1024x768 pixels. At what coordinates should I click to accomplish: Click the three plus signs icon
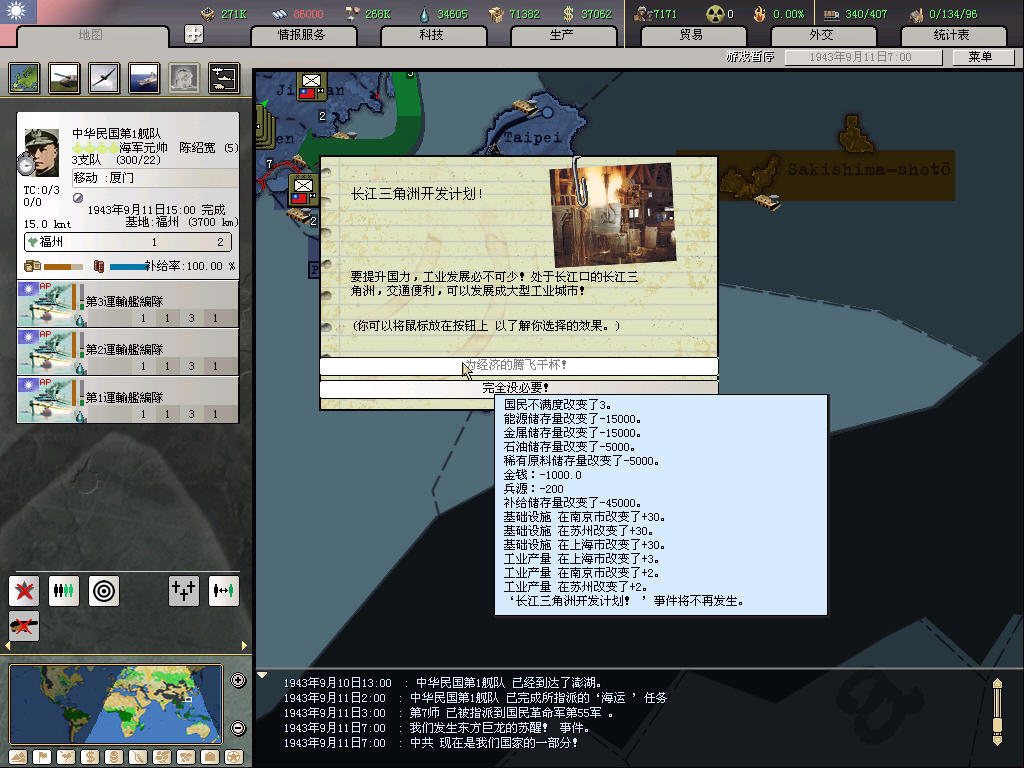pos(184,591)
